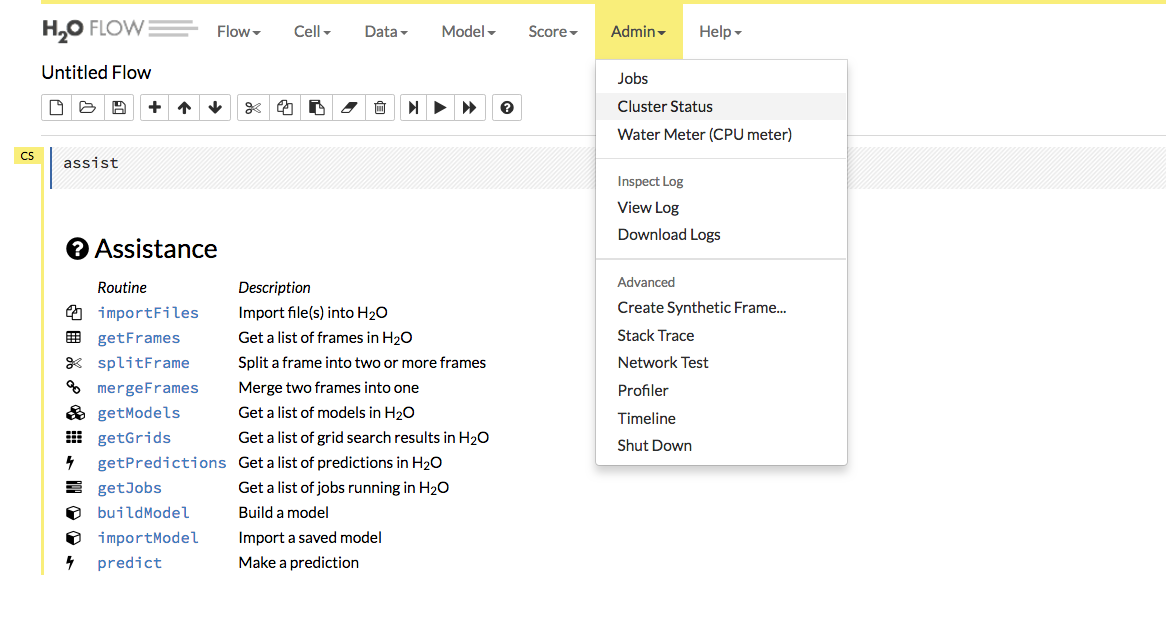Screen dimensions: 1166x633
Task: Open the importFiles routine link
Action: point(148,312)
